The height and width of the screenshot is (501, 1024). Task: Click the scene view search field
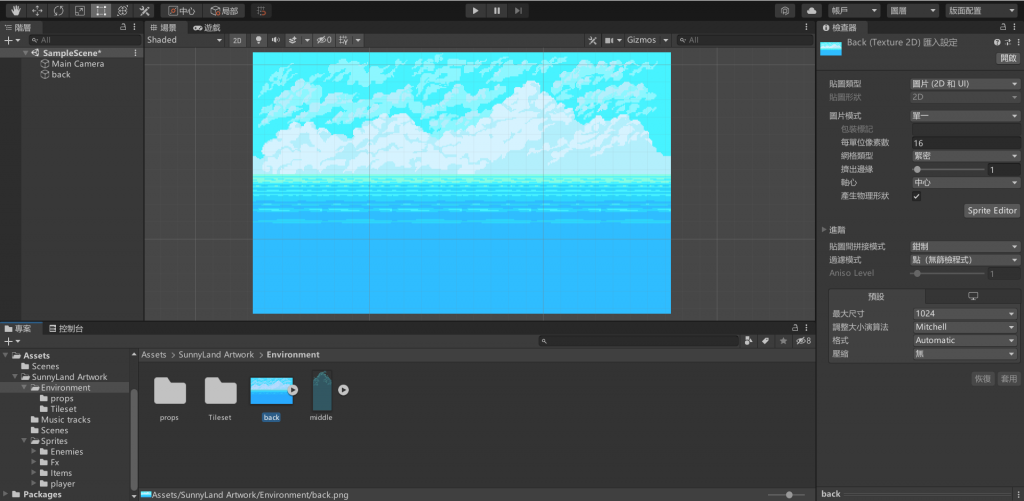(744, 40)
